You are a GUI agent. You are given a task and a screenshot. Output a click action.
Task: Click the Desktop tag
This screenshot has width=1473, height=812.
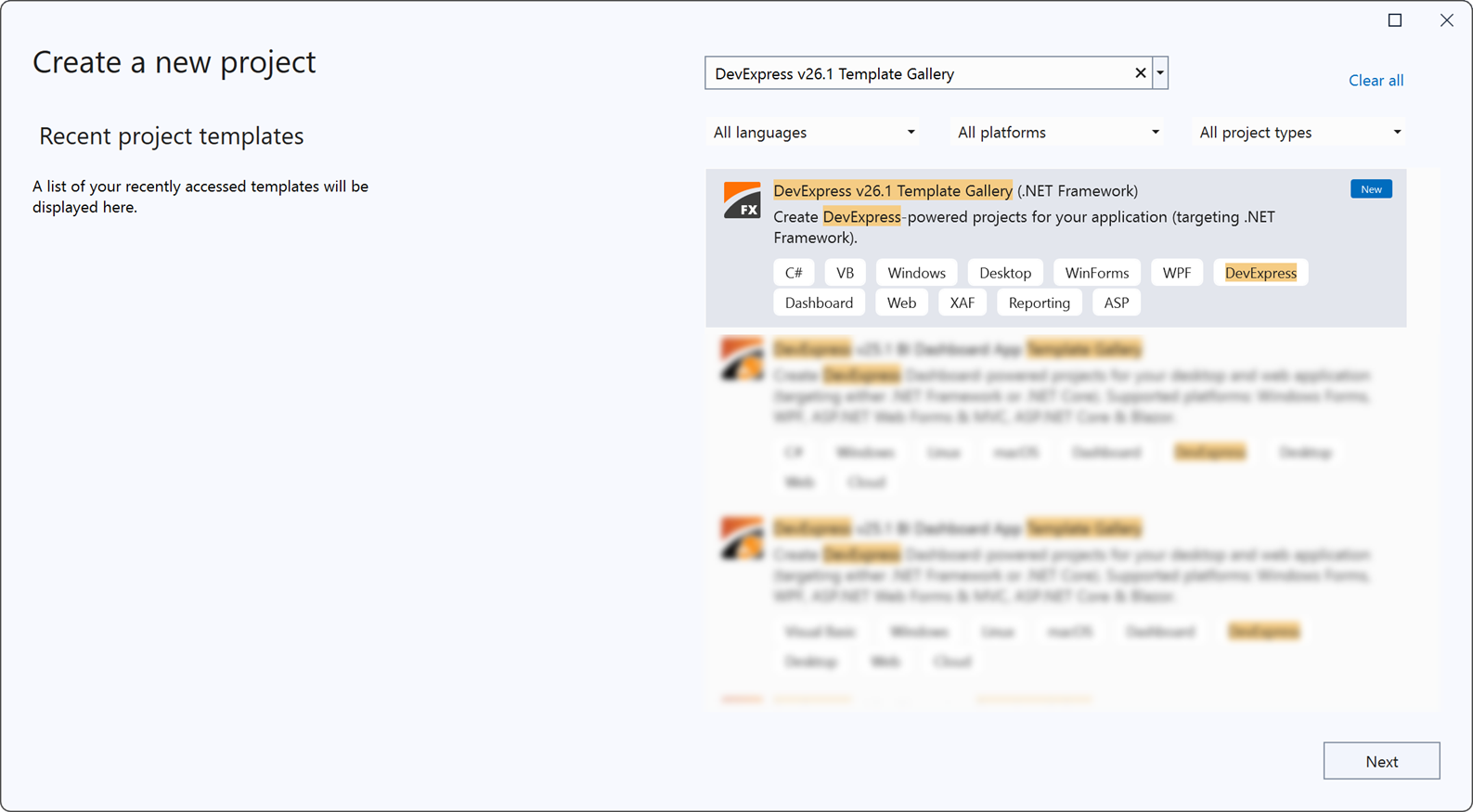(1005, 273)
